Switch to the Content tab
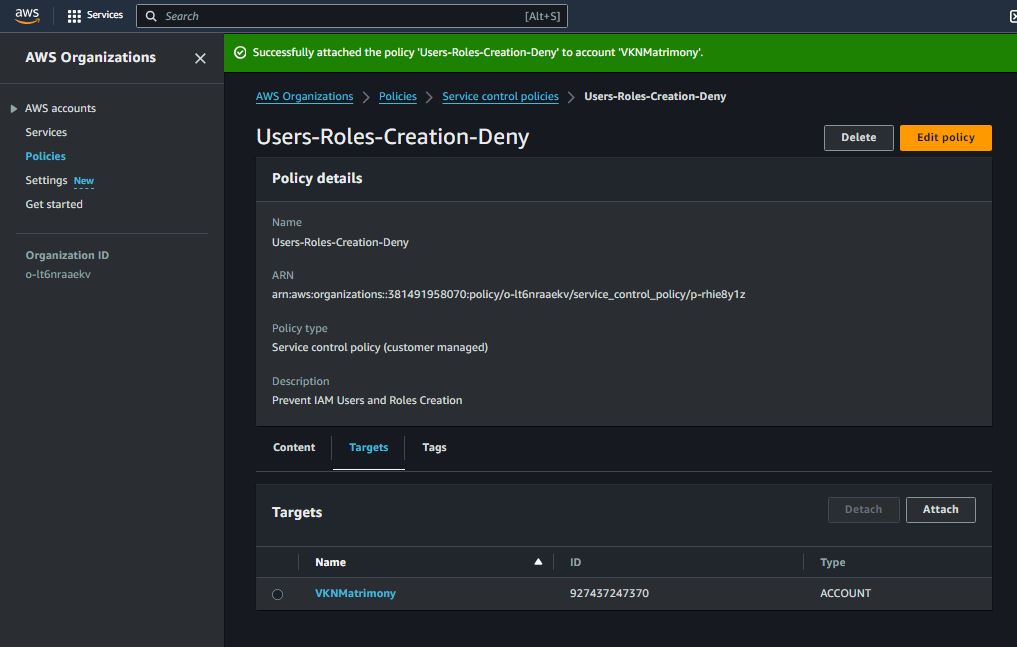Image resolution: width=1017 pixels, height=647 pixels. tap(294, 448)
